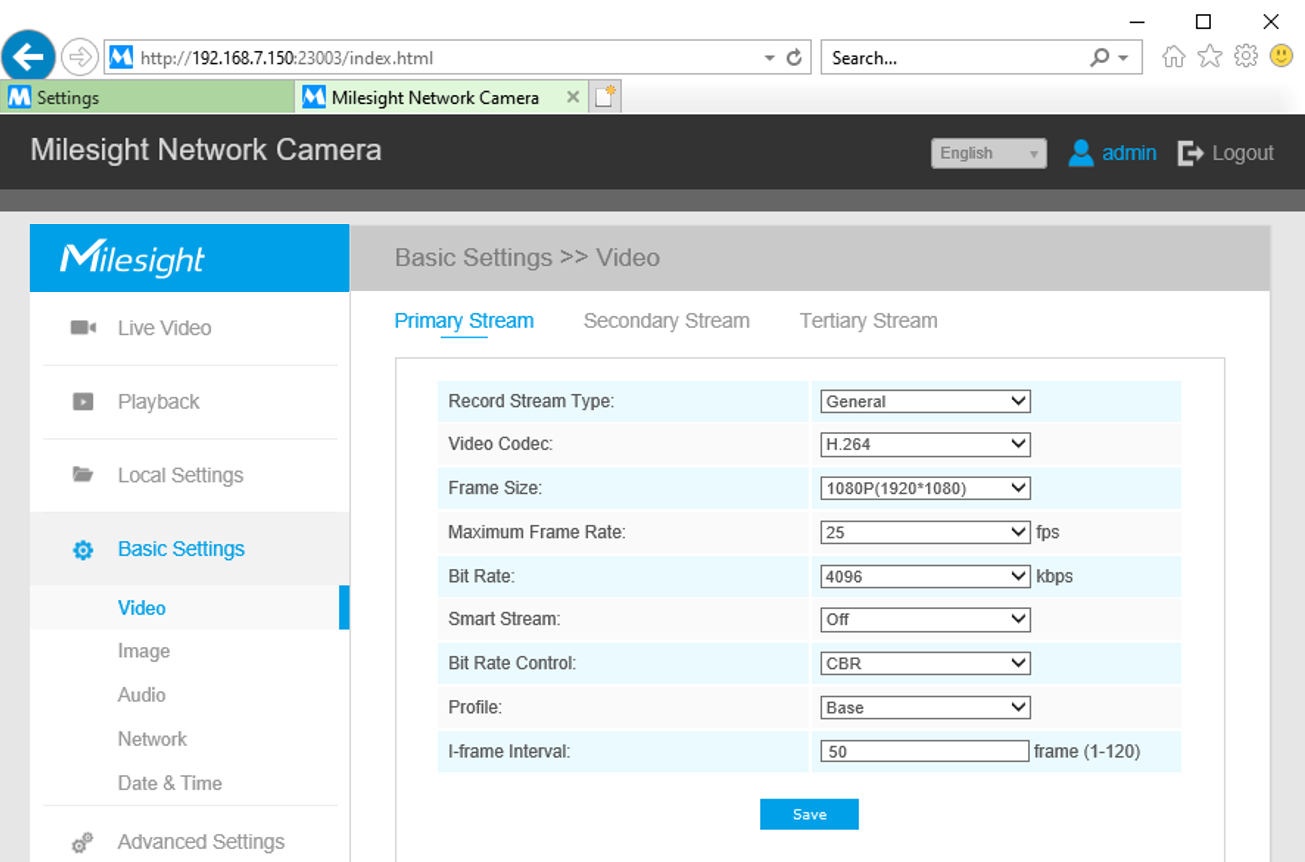Screen dimensions: 1305x862
Task: Open Playback in sidebar
Action: click(x=158, y=402)
